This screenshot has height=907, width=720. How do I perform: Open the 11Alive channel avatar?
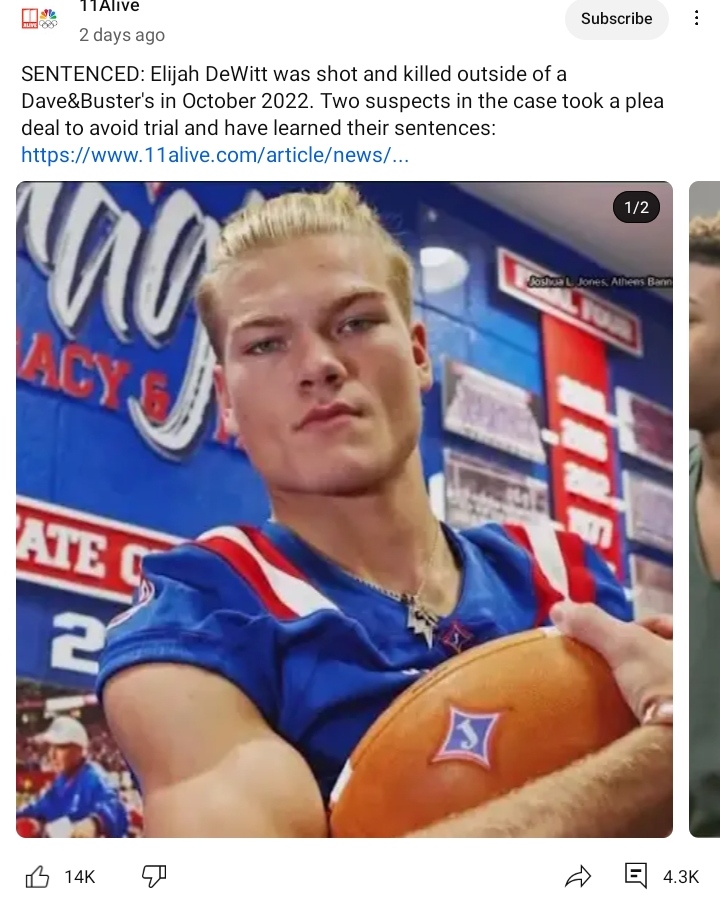tap(39, 18)
